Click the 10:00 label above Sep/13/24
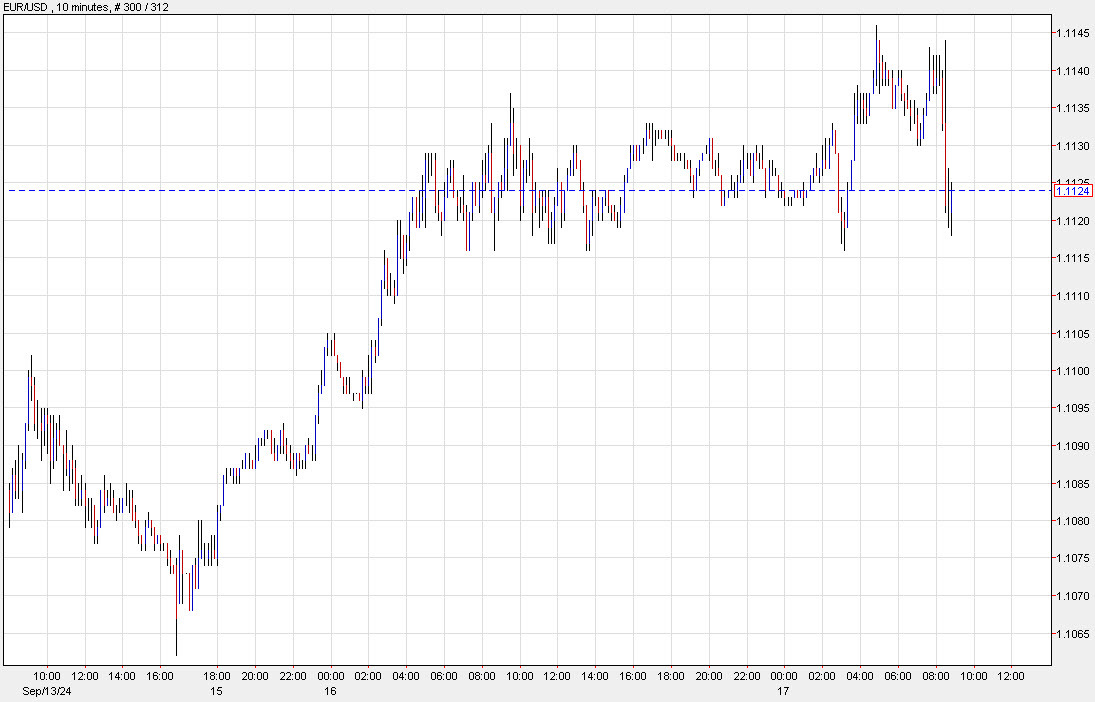The width and height of the screenshot is (1095, 702). point(47,676)
